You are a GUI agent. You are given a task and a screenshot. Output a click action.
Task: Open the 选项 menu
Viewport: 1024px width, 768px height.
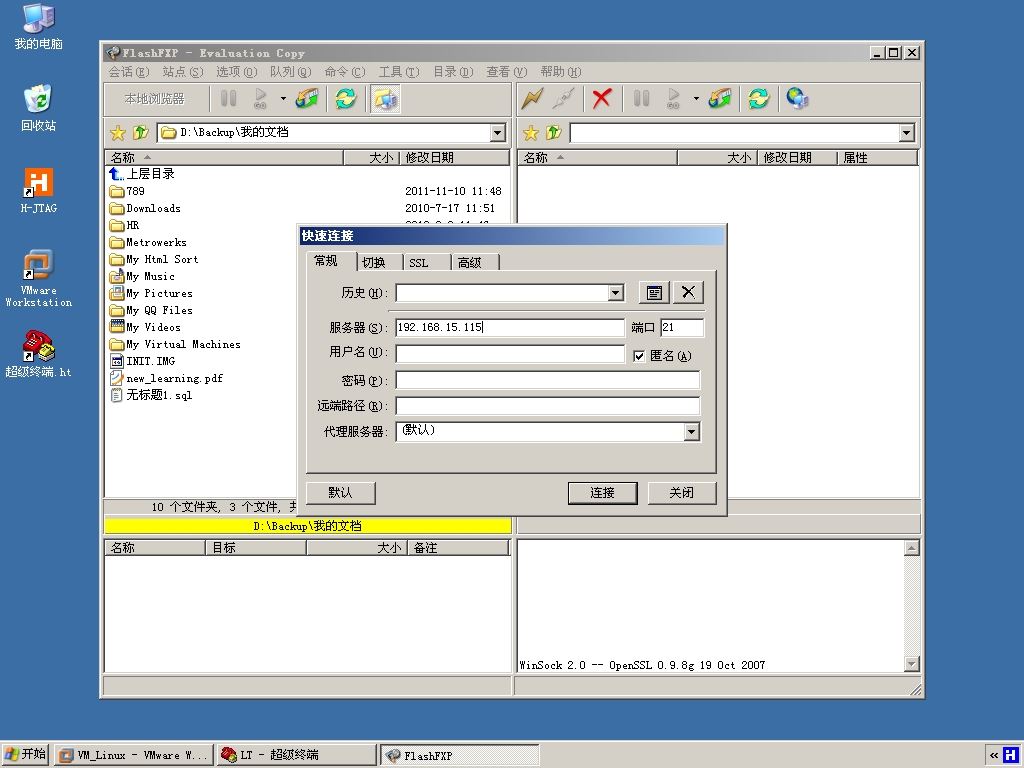[236, 72]
